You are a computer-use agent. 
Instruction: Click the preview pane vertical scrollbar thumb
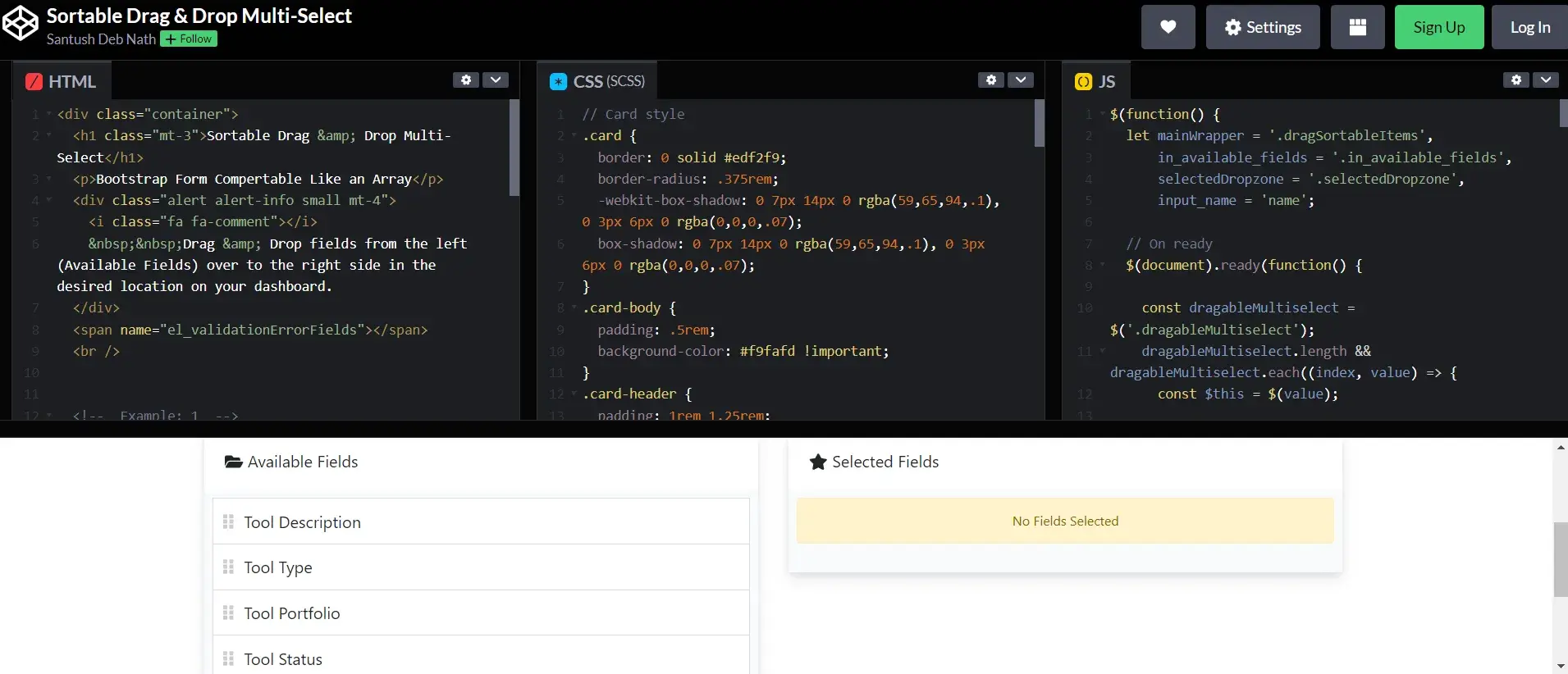pos(1560,559)
